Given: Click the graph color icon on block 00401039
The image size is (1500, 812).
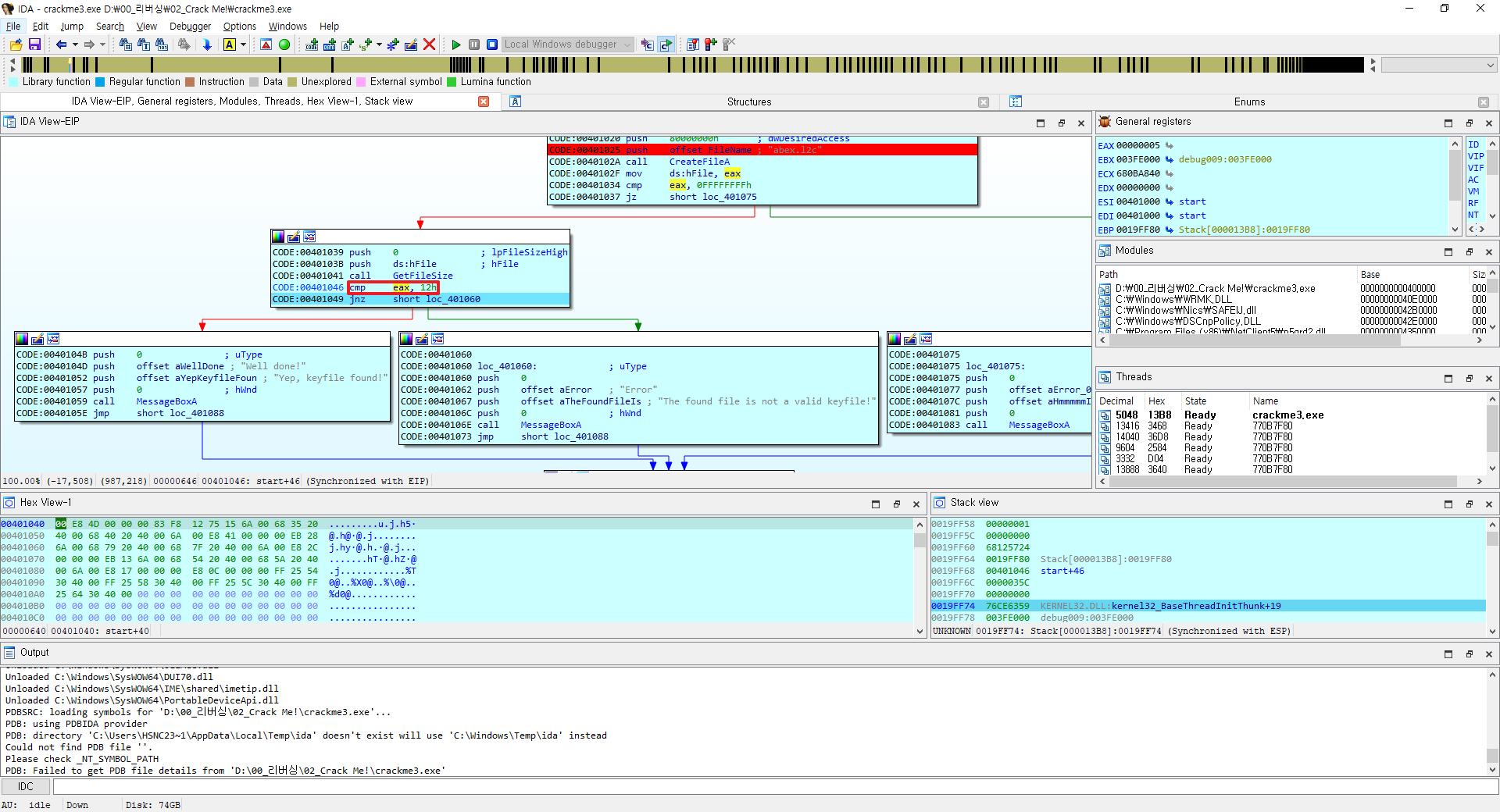Looking at the screenshot, I should [278, 237].
